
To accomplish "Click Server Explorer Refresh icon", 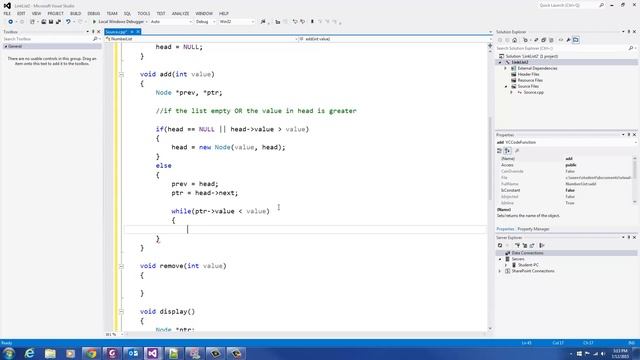I will (x=500, y=245).
